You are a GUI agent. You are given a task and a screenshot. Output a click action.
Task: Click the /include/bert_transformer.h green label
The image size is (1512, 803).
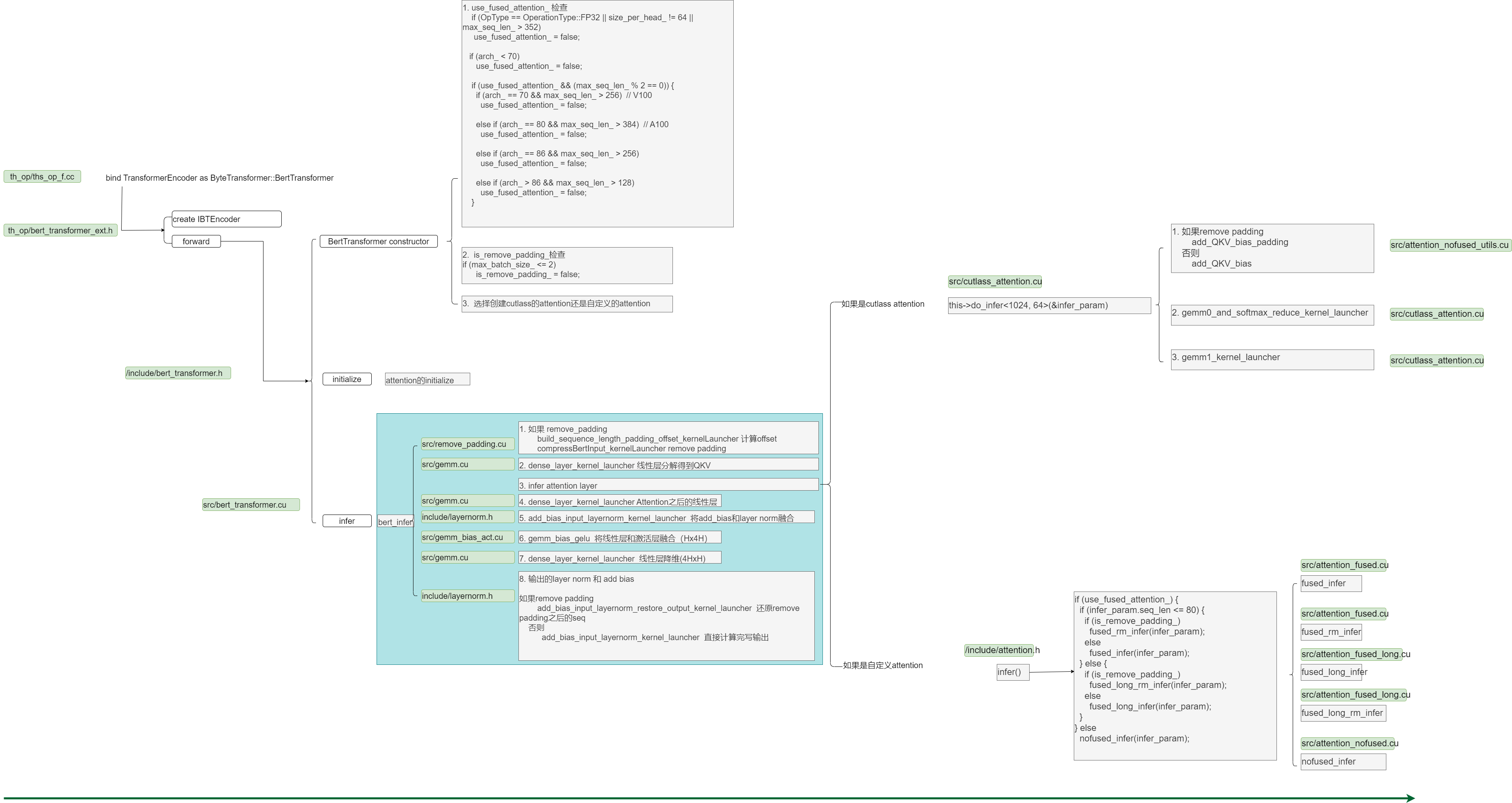178,373
